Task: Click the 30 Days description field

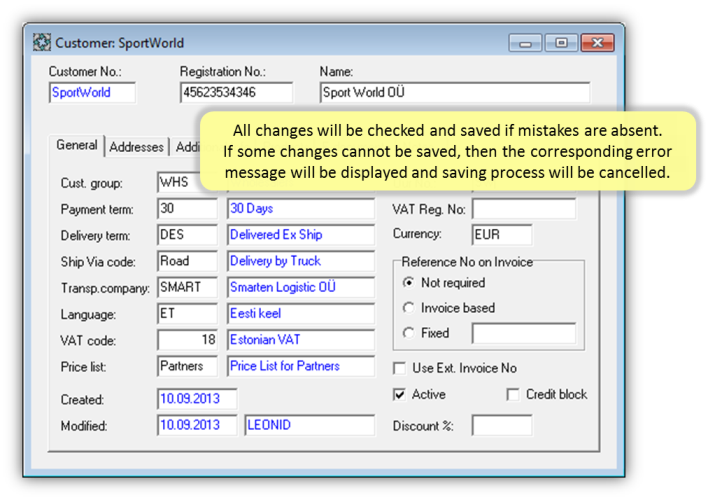Action: point(301,209)
